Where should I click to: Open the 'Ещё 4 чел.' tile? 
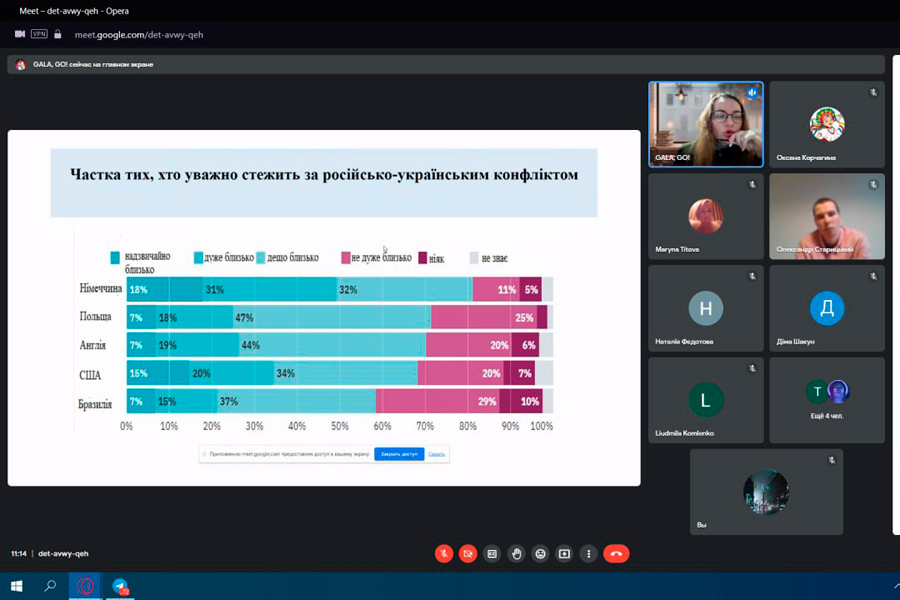click(827, 400)
